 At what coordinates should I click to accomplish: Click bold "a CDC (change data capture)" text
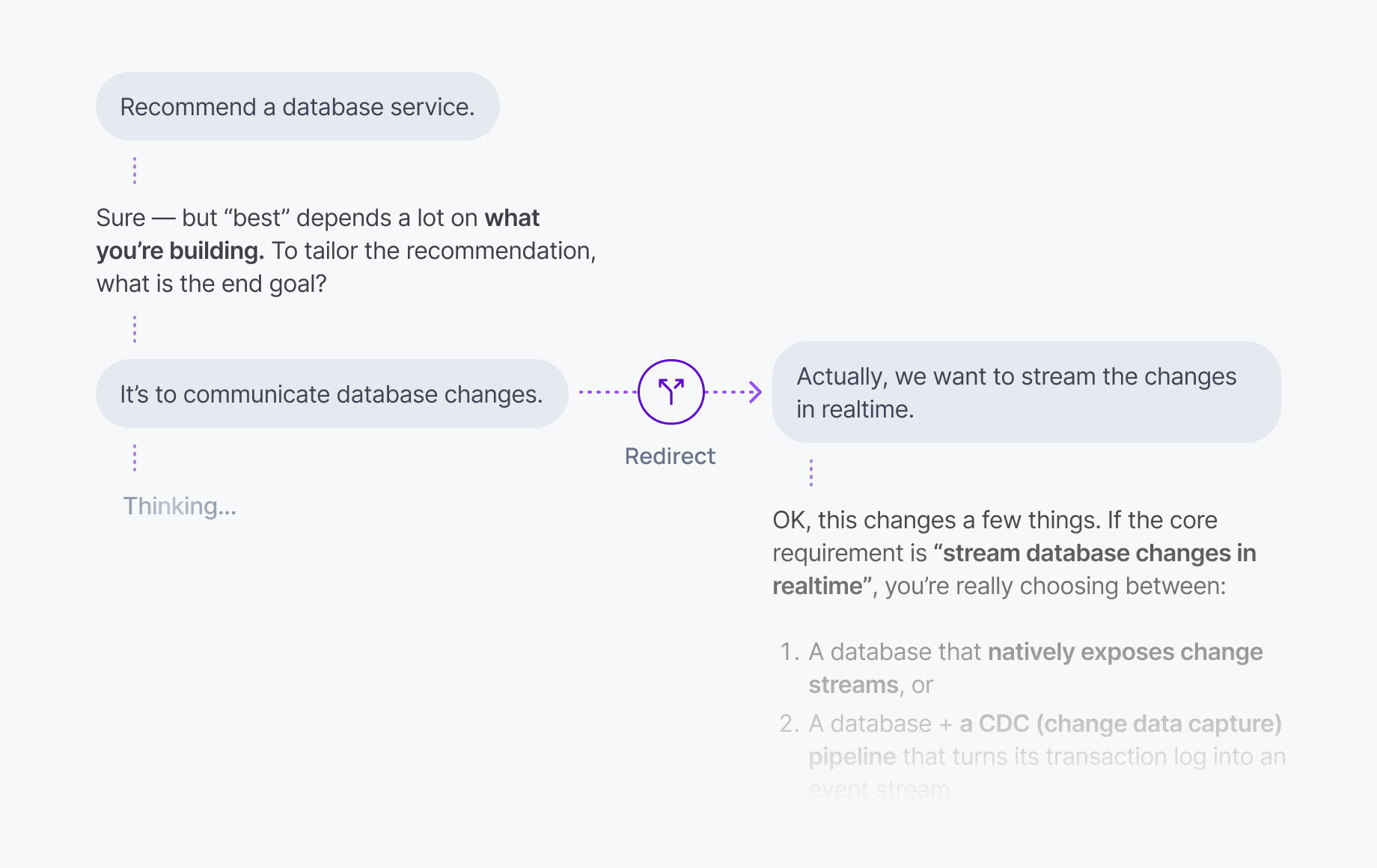pos(1120,724)
